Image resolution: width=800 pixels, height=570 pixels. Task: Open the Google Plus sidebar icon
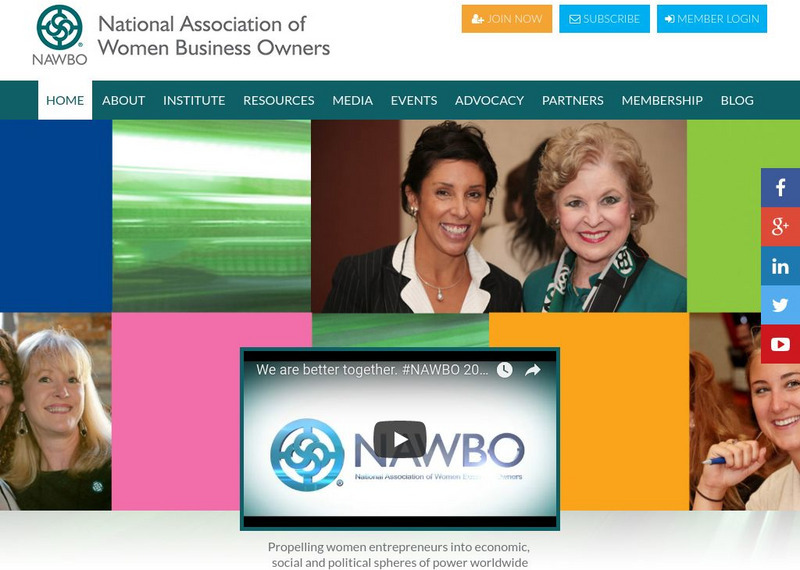click(780, 227)
